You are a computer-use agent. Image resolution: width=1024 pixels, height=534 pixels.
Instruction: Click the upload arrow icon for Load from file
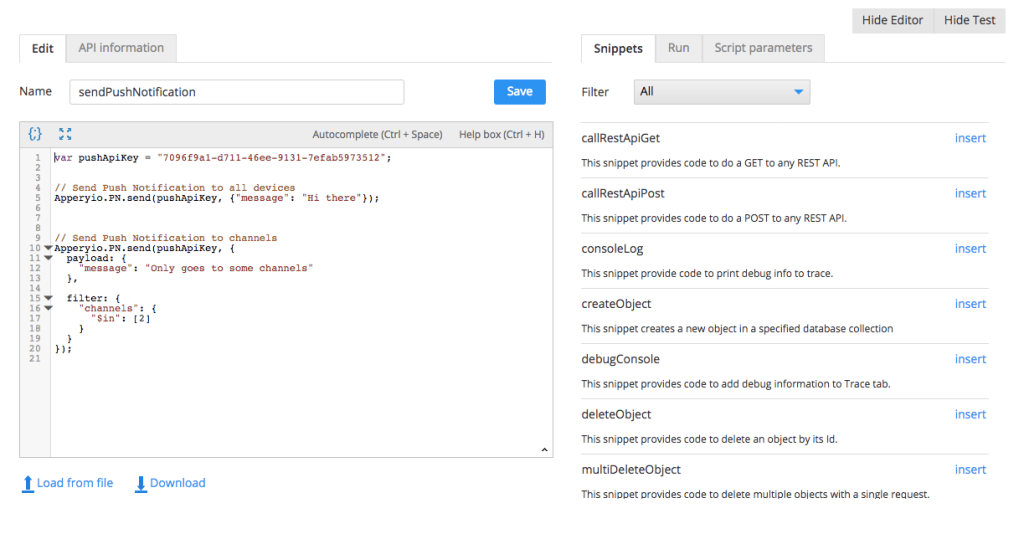tap(27, 484)
